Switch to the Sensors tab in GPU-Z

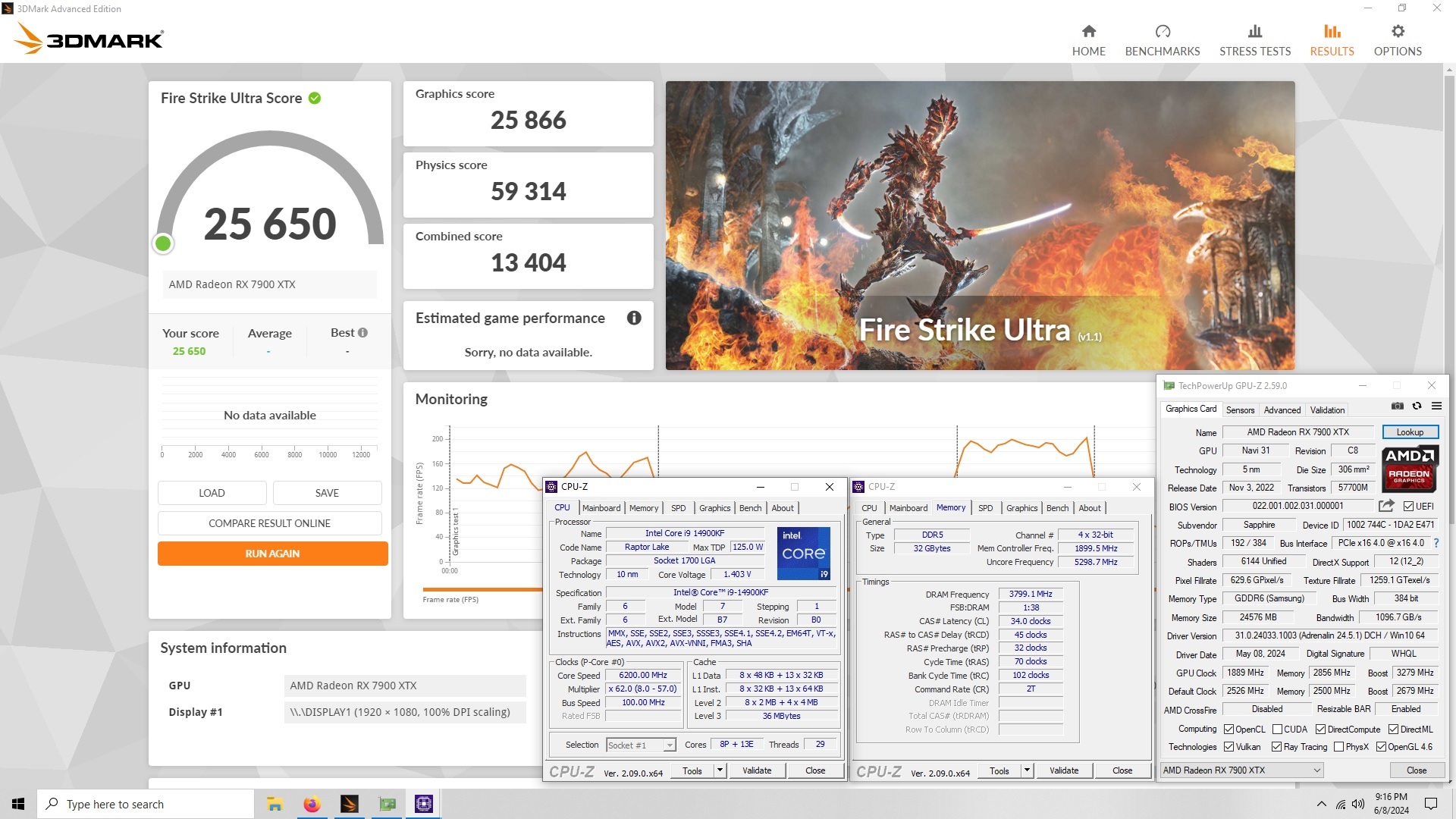click(x=1240, y=410)
